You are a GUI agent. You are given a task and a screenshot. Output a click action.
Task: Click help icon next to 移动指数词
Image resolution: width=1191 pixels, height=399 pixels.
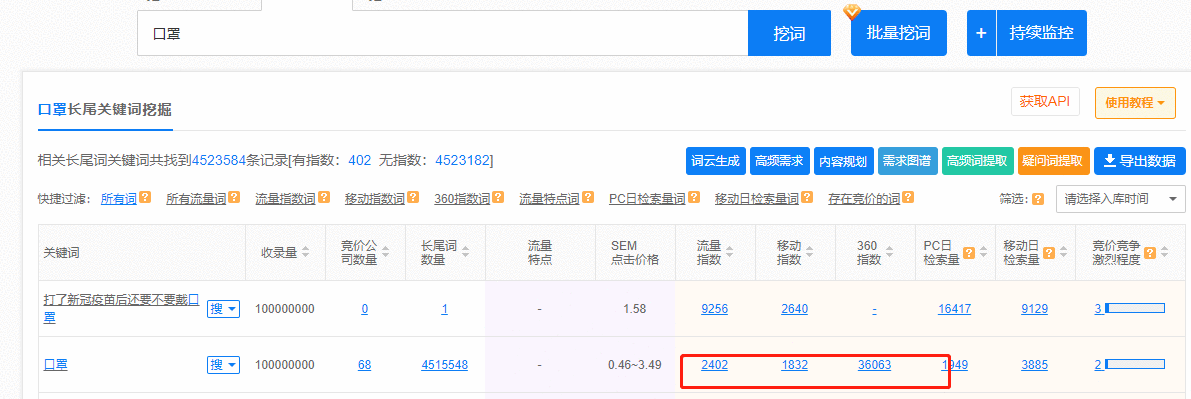(413, 198)
